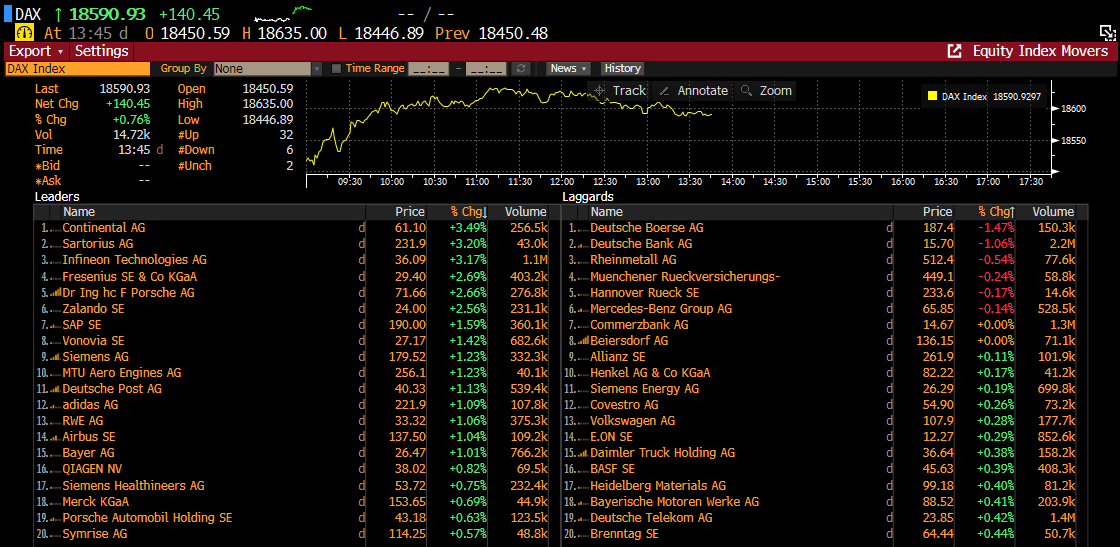This screenshot has height=547, width=1120.
Task: Click the DAX Index security field
Action: coord(78,69)
